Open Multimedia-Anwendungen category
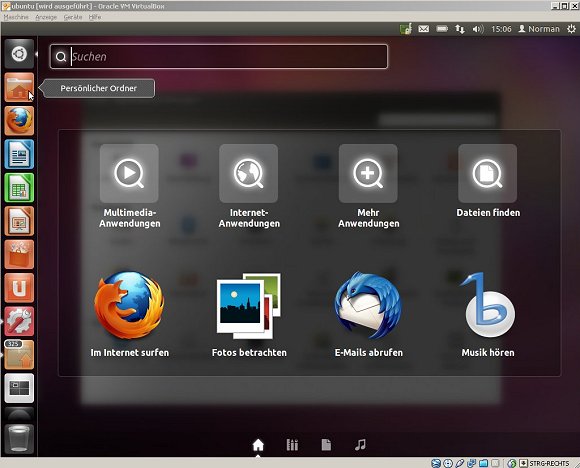 [129, 186]
